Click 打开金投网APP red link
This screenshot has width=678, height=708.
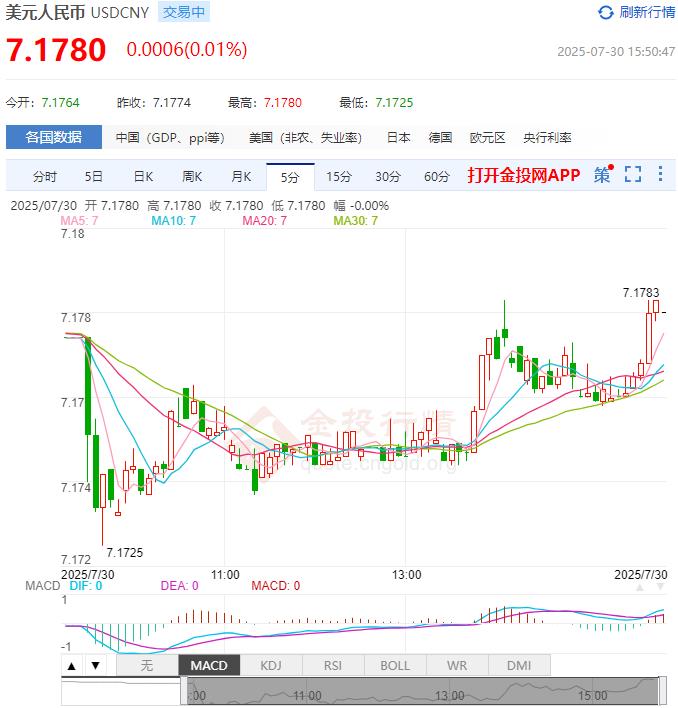click(524, 175)
